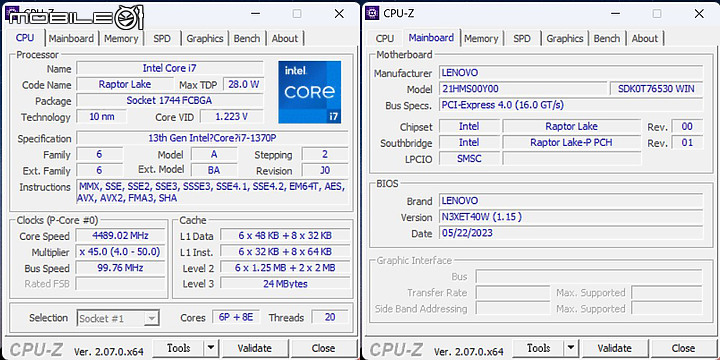Open the SPD tab in the right window
The image size is (720, 360).
pos(522,39)
